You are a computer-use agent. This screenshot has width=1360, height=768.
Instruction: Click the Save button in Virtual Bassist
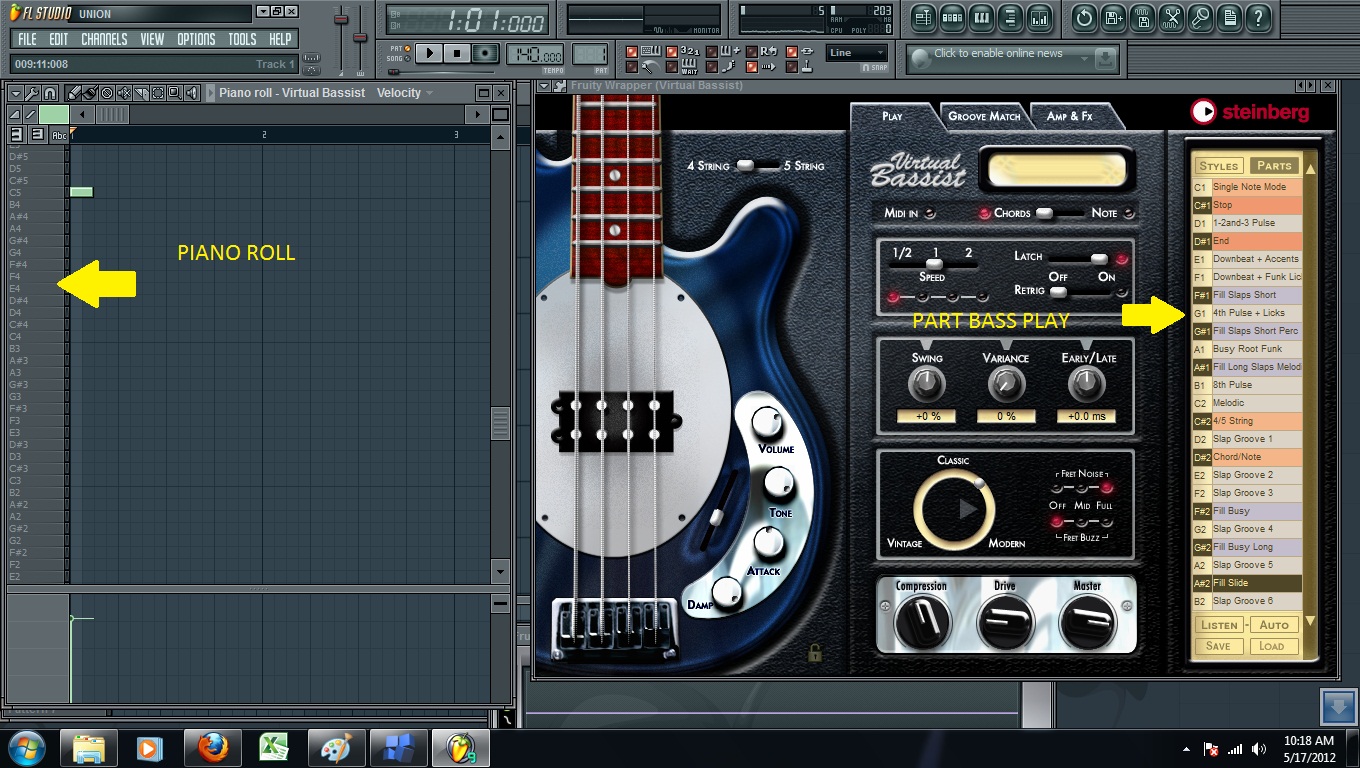pos(1218,646)
